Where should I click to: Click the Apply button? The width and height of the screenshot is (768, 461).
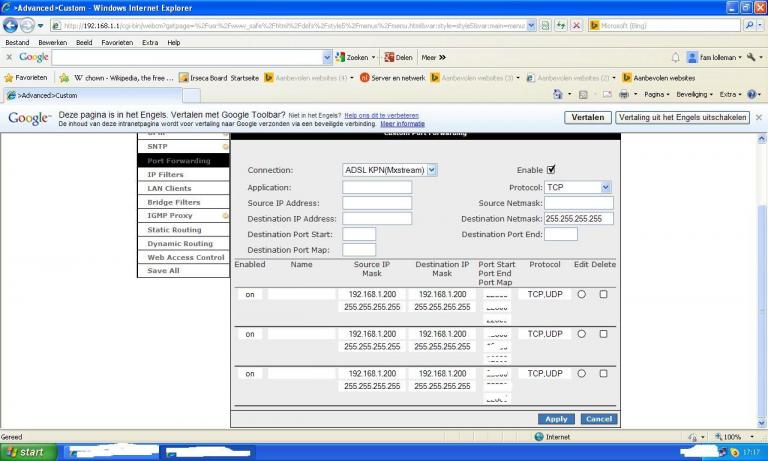pyautogui.click(x=556, y=419)
